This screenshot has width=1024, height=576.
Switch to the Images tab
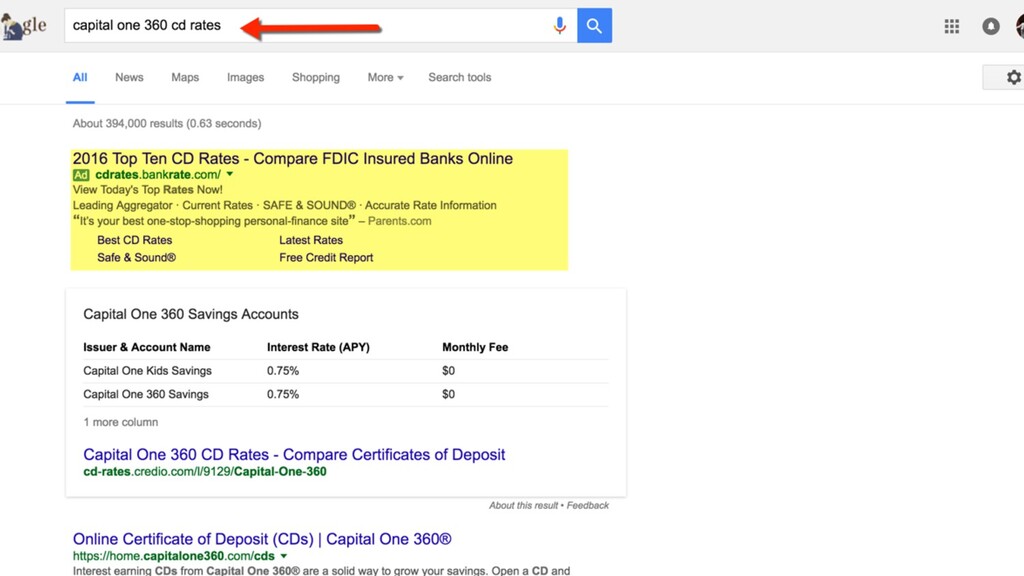246,77
